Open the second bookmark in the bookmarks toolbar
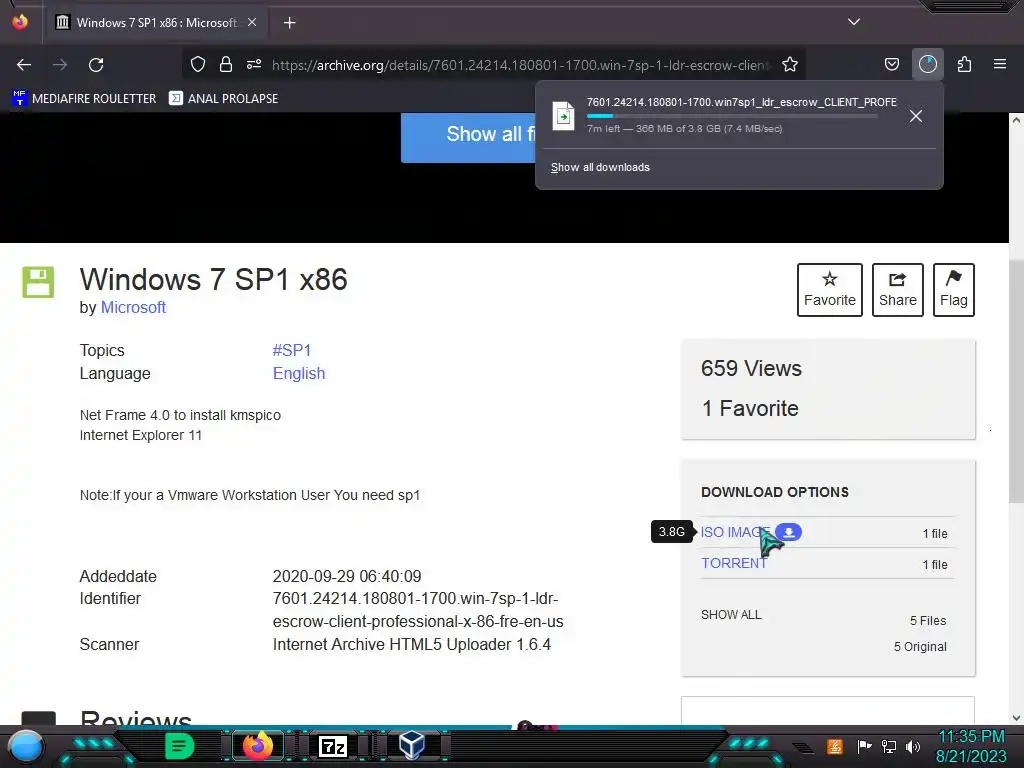This screenshot has width=1024, height=768. 223,99
